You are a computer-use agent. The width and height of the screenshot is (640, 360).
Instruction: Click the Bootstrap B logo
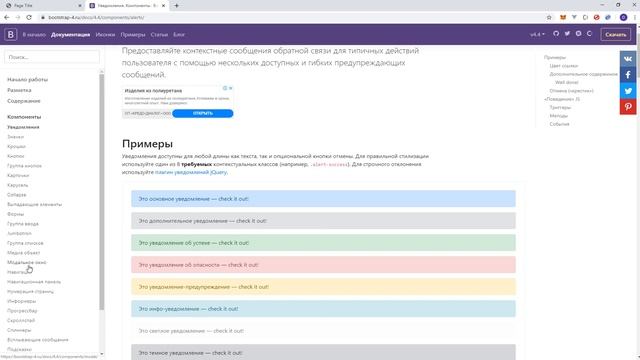click(x=11, y=35)
